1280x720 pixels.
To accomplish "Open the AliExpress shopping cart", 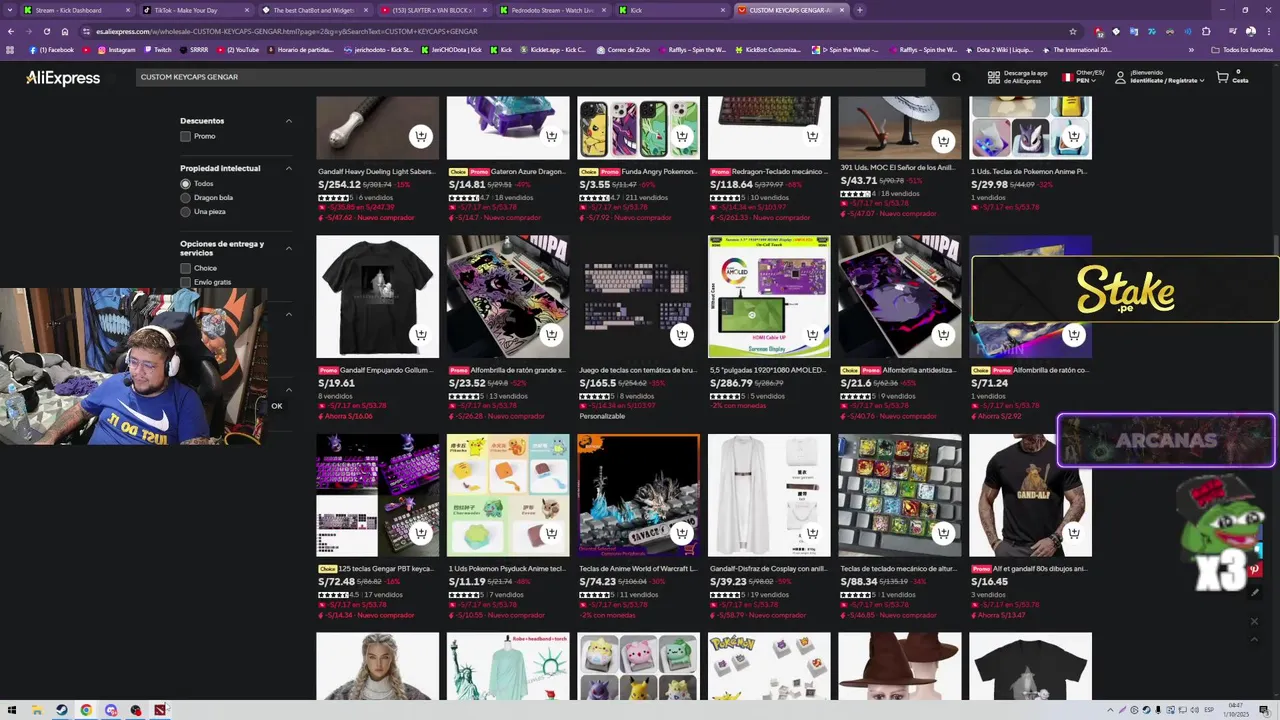I will click(x=1231, y=77).
